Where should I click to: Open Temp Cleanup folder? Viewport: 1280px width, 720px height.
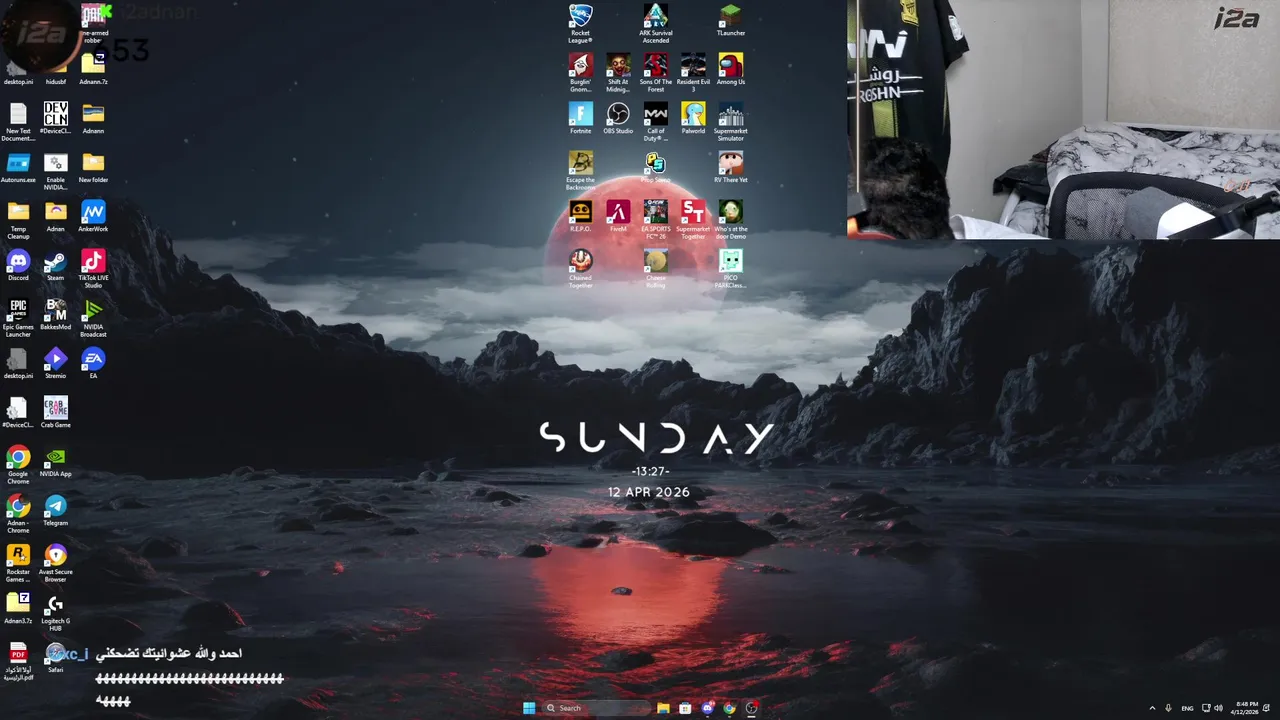[x=18, y=219]
